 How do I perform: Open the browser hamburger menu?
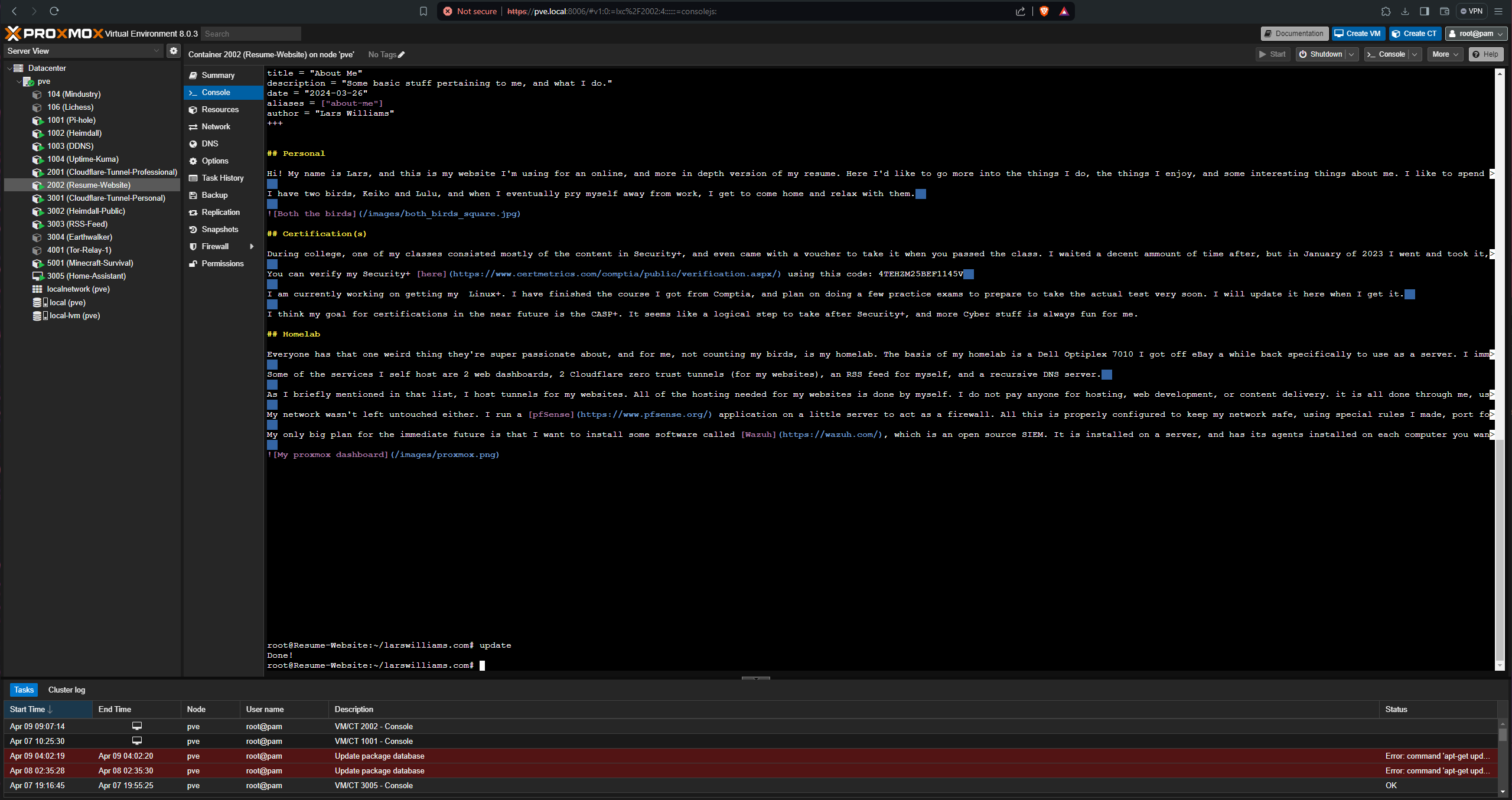click(1498, 11)
